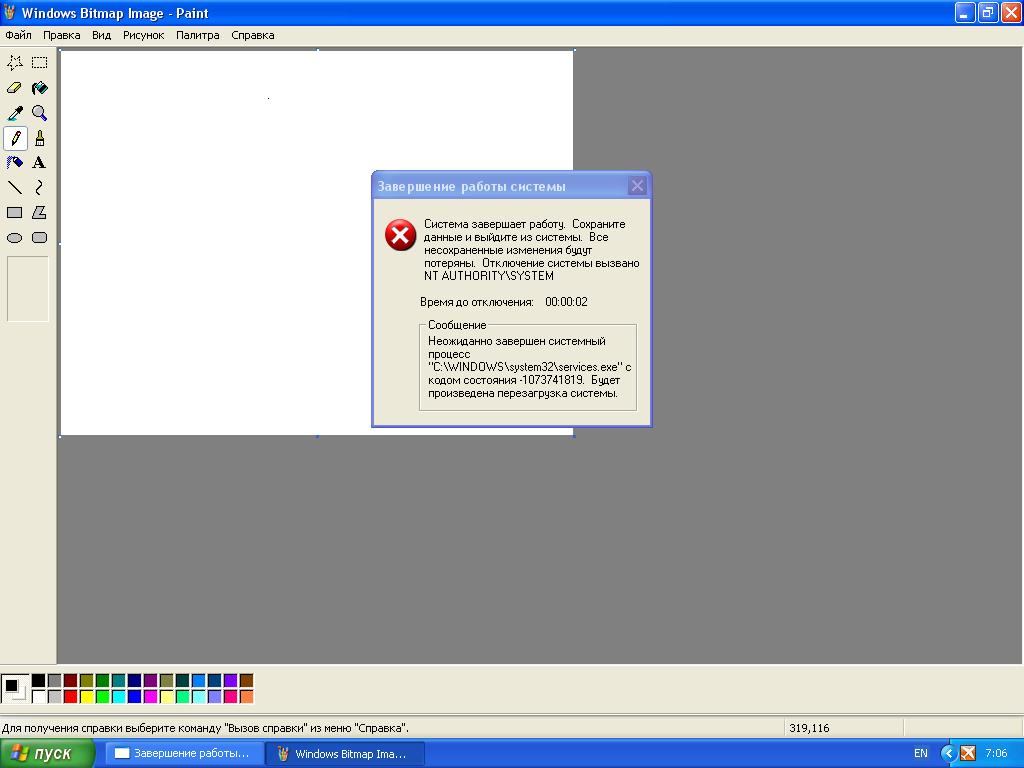This screenshot has height=768, width=1024.
Task: Click the Сообщение group label
Action: coord(457,325)
